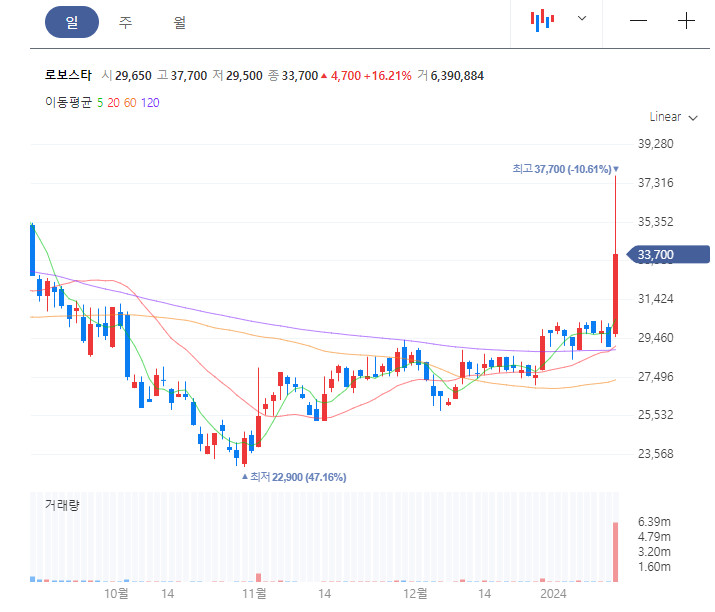Click the 최고 37,700 high marker
This screenshot has width=715, height=612.
[x=565, y=169]
